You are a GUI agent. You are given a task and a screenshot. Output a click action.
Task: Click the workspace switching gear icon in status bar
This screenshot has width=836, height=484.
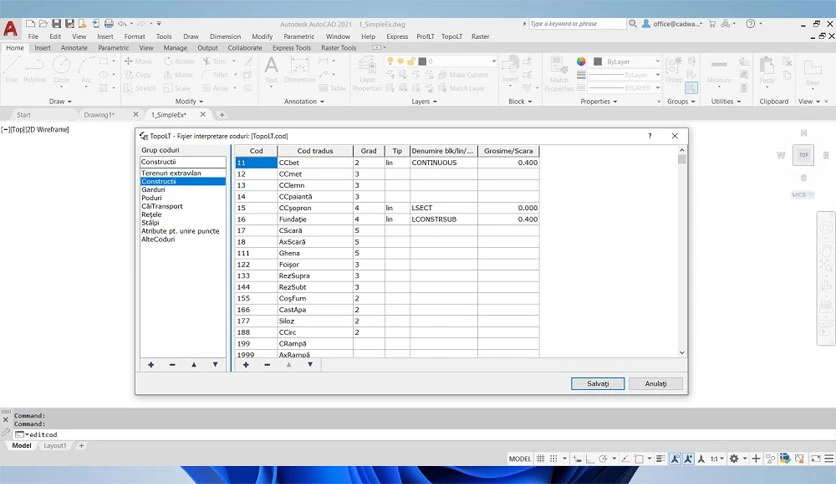tap(734, 458)
